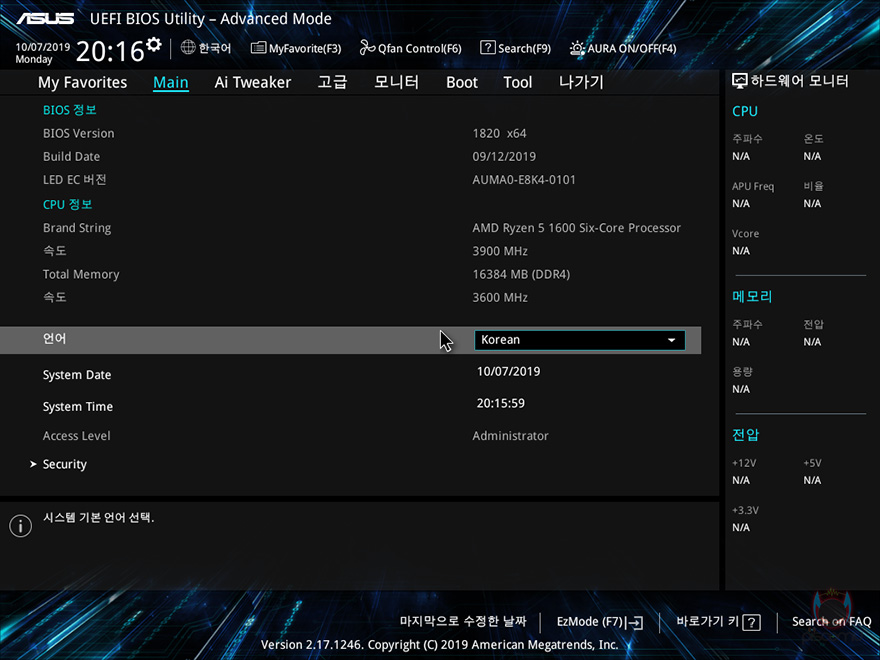Image resolution: width=880 pixels, height=660 pixels.
Task: Click the +12V voltage label
Action: coord(744,464)
